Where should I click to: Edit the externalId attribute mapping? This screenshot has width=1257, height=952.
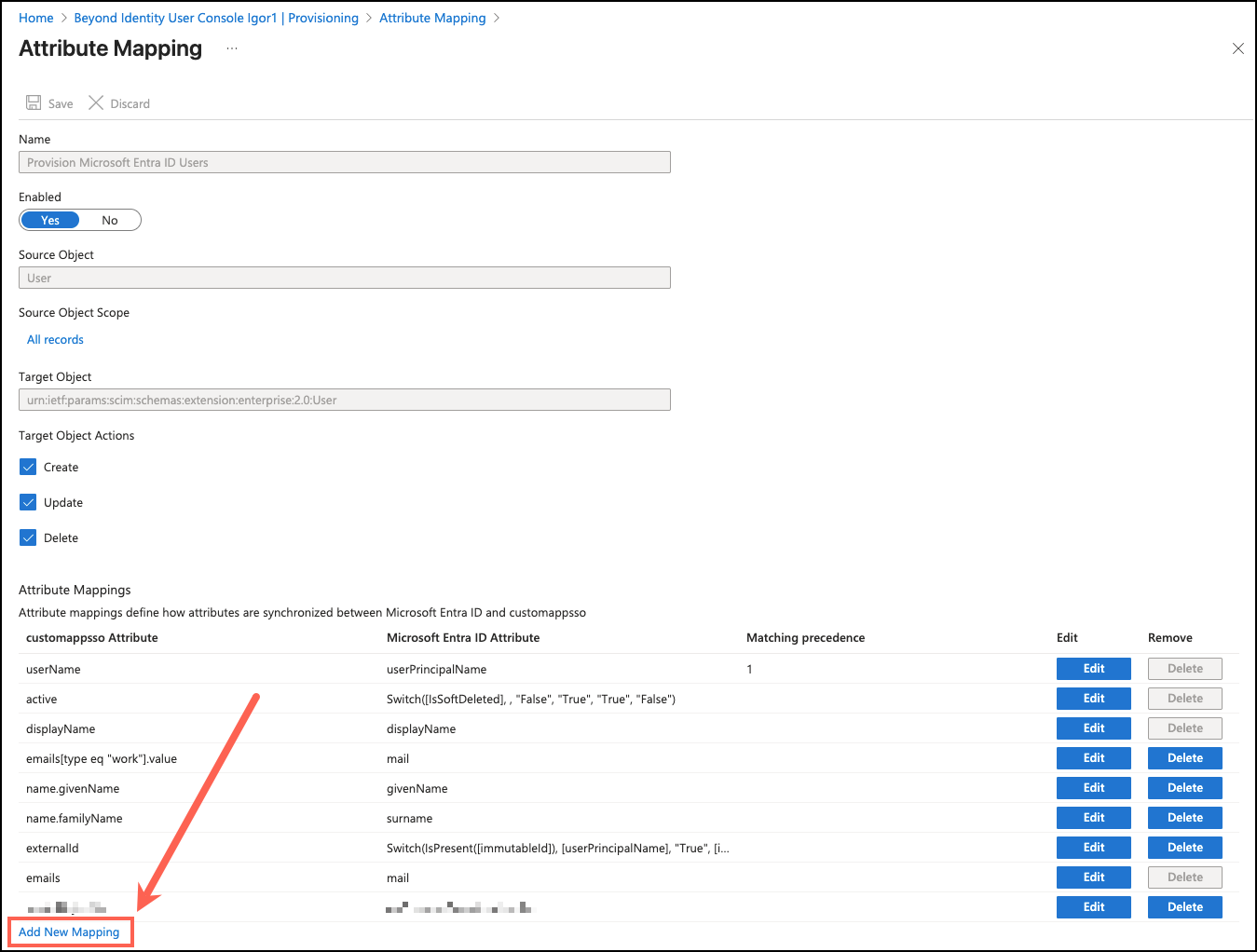(x=1093, y=847)
